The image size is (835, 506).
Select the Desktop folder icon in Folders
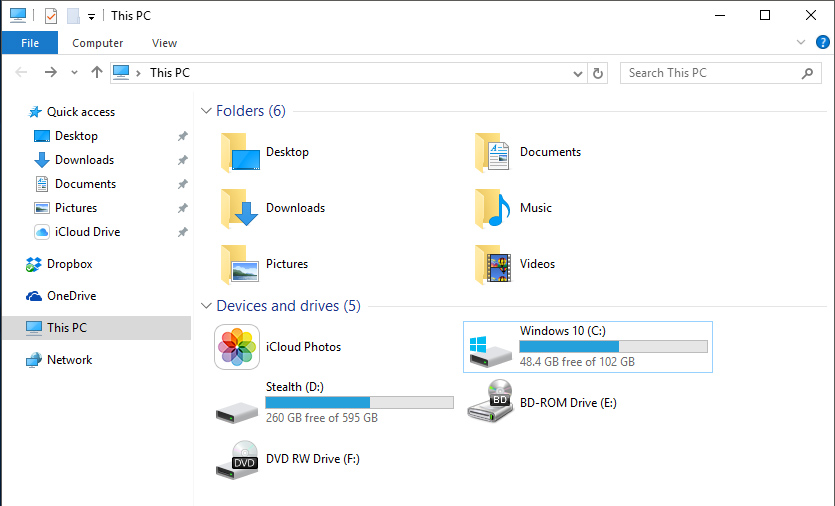point(240,152)
